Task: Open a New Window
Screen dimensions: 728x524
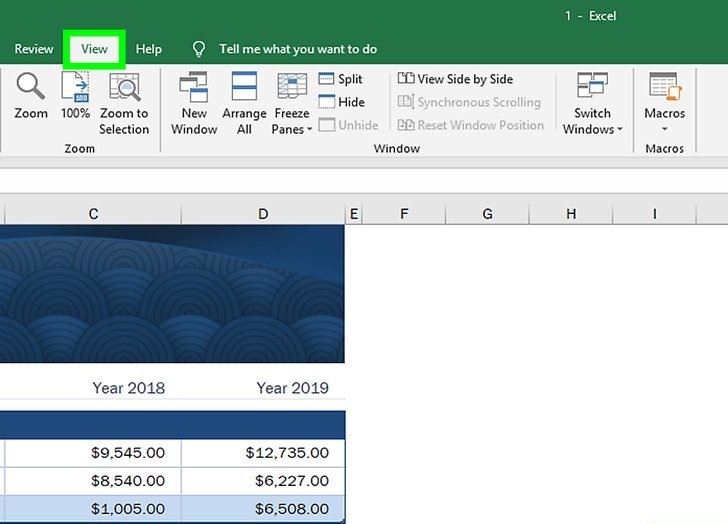Action: (x=194, y=87)
